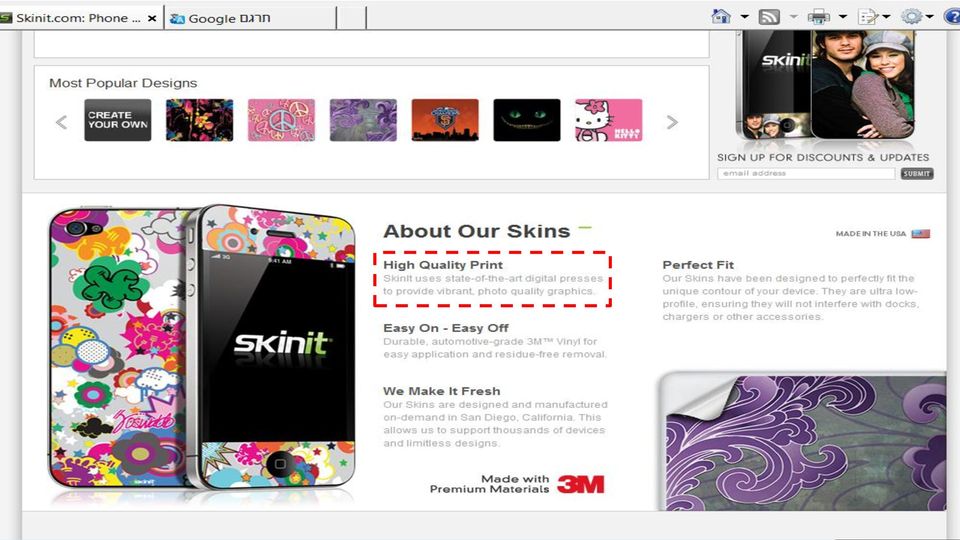Screen dimensions: 960x540
Task: Click the Tools gear icon
Action: click(x=912, y=17)
